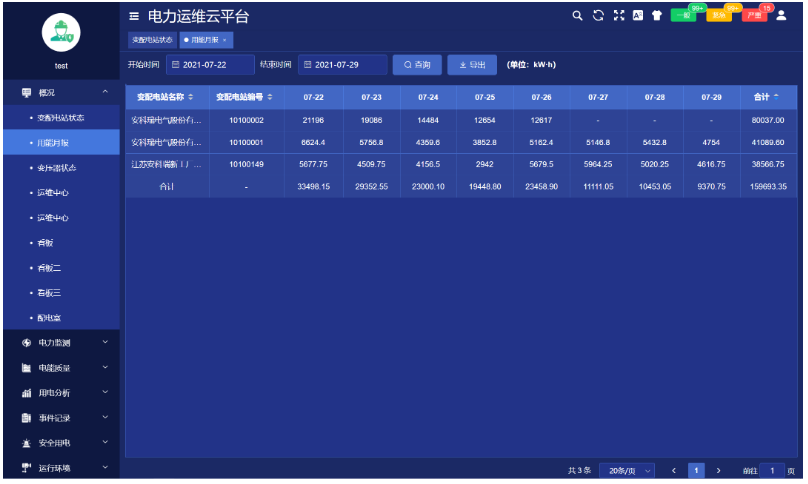The image size is (808, 484).
Task: Sort by 合计 column header
Action: tap(767, 97)
